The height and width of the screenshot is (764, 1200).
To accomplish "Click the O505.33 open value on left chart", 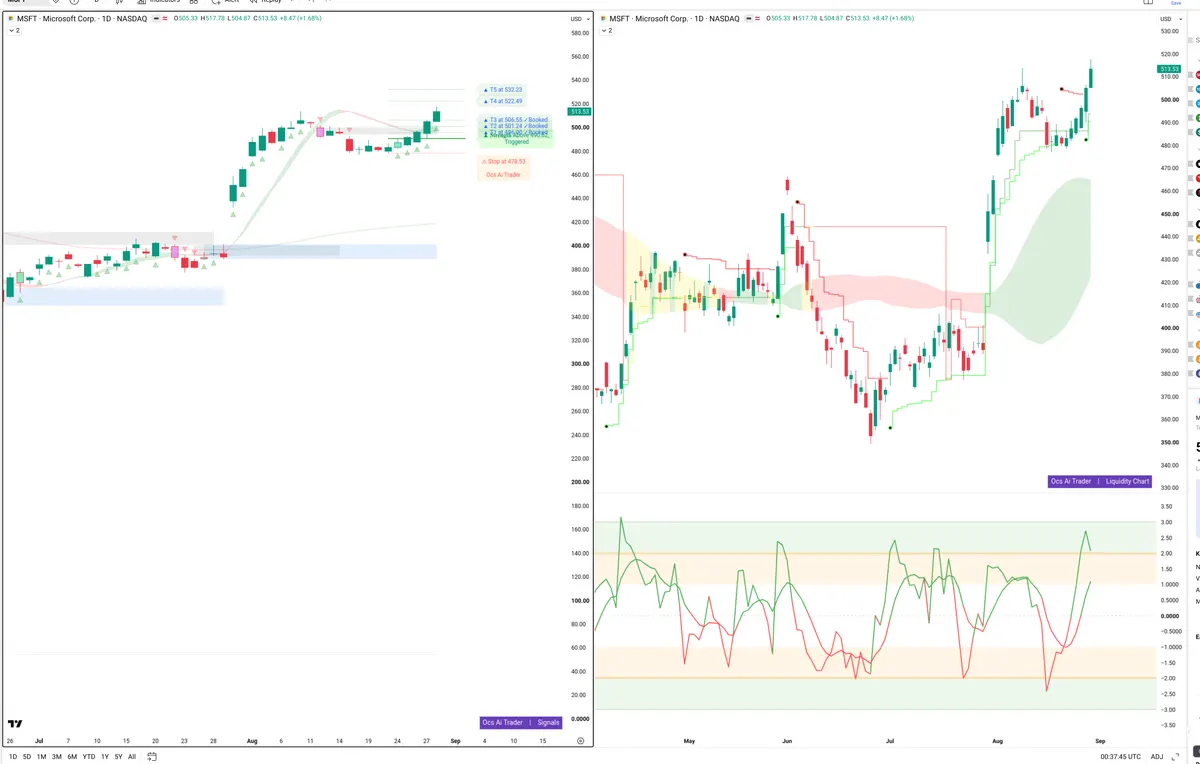I will tap(186, 19).
